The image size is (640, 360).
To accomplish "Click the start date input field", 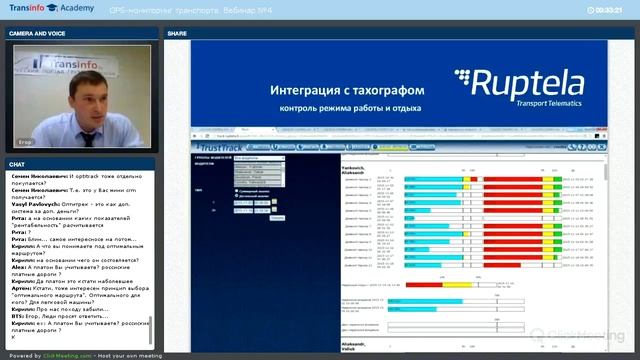I will pyautogui.click(x=243, y=202).
